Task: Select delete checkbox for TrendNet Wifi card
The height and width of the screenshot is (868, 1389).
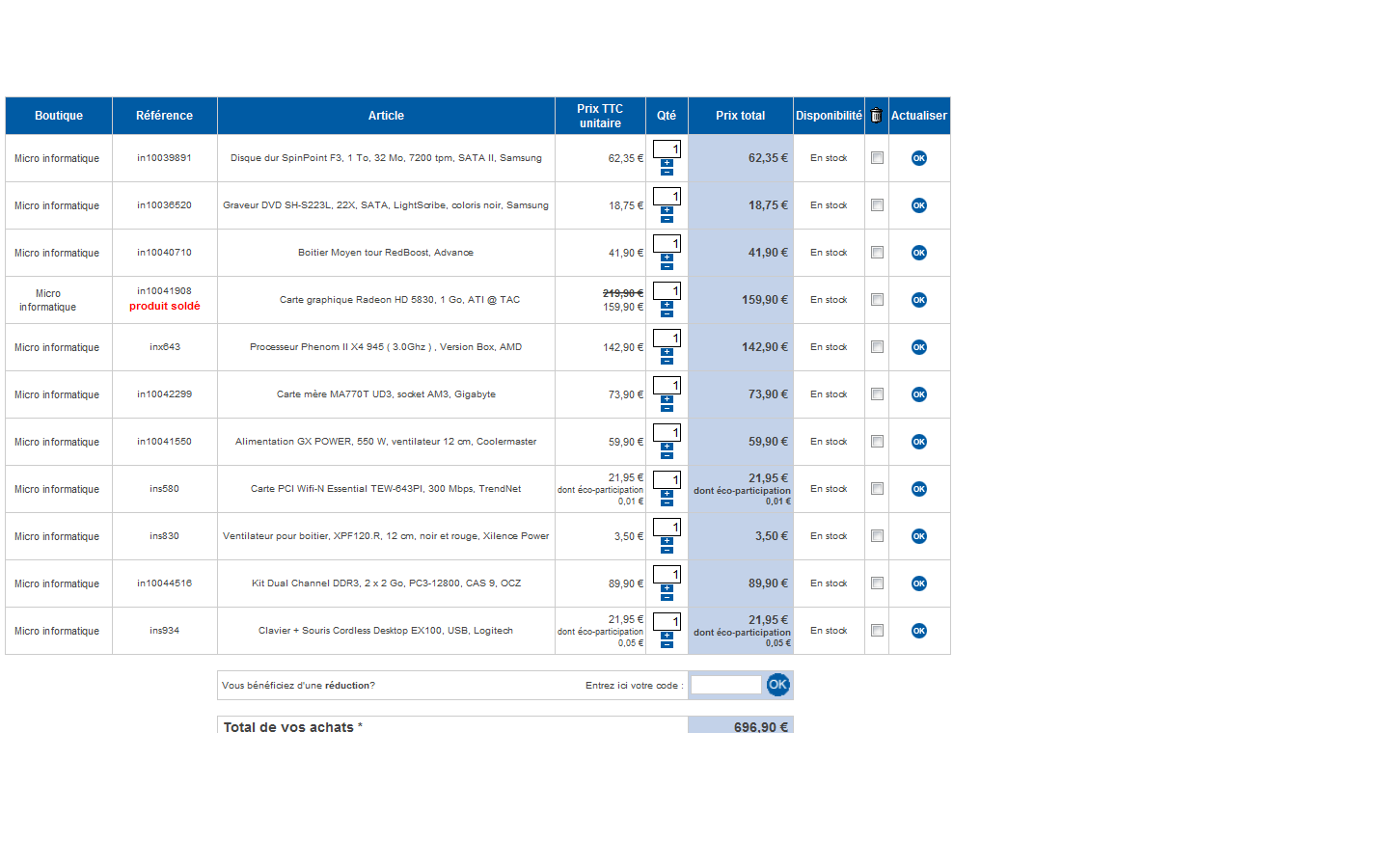Action: point(877,489)
